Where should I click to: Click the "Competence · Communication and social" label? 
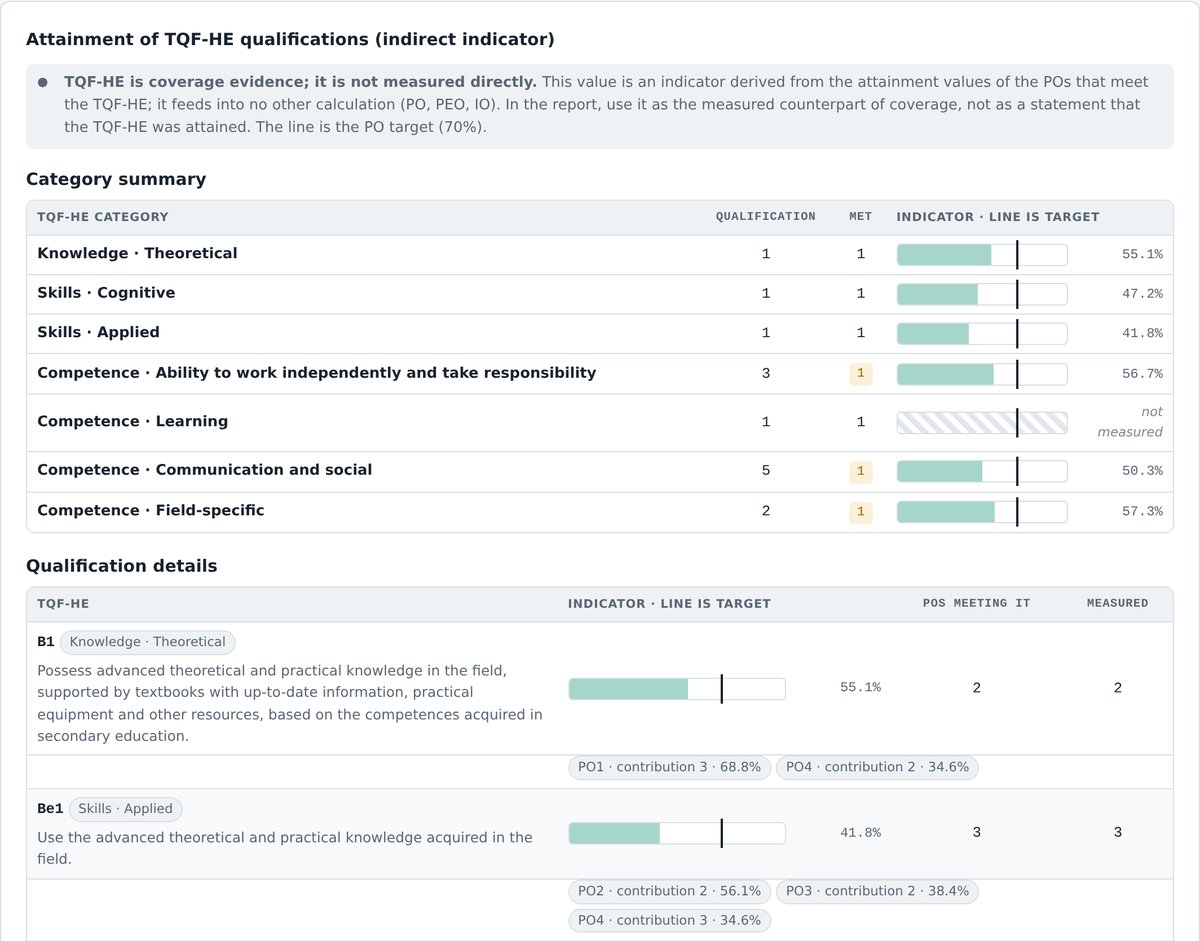pyautogui.click(x=204, y=470)
